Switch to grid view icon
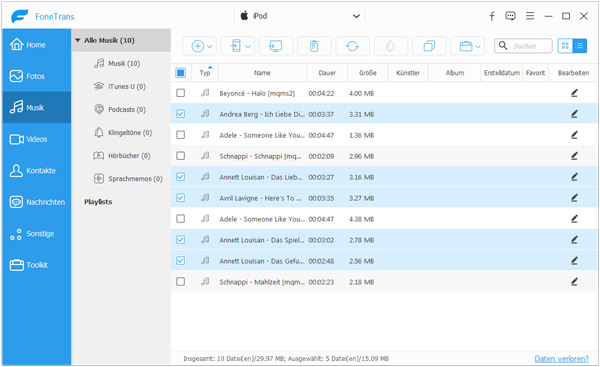This screenshot has height=367, width=600. click(565, 46)
